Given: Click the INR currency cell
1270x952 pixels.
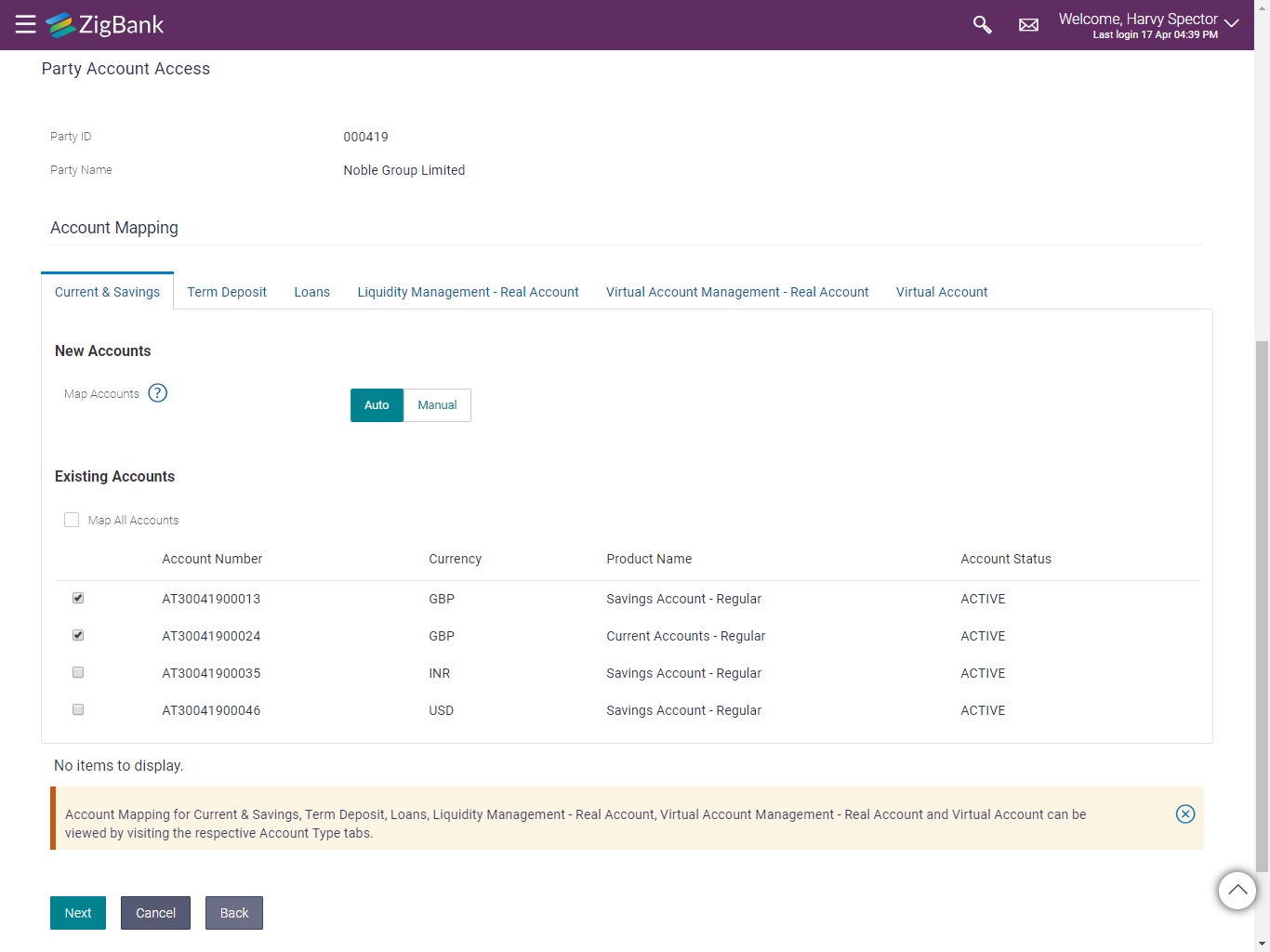Looking at the screenshot, I should coord(439,673).
